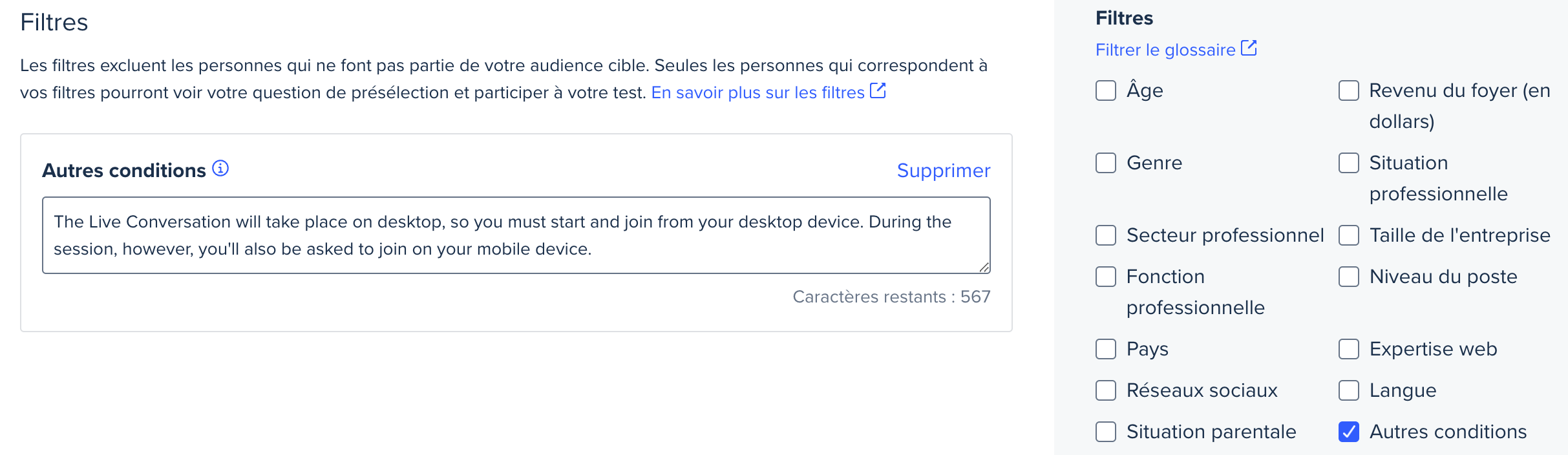Tick the Pays filter checkbox

point(1106,349)
